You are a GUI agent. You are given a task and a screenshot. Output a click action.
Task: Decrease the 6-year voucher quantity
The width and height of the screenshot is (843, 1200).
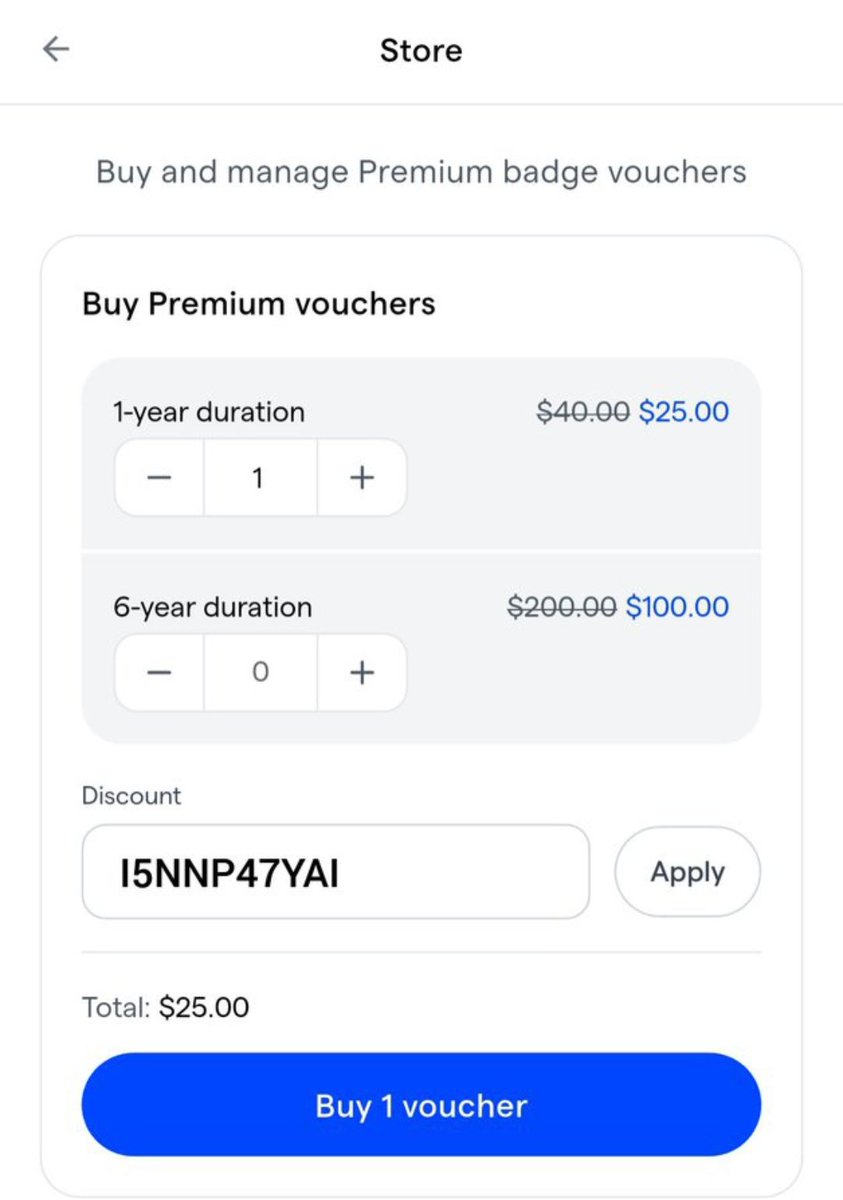click(160, 673)
